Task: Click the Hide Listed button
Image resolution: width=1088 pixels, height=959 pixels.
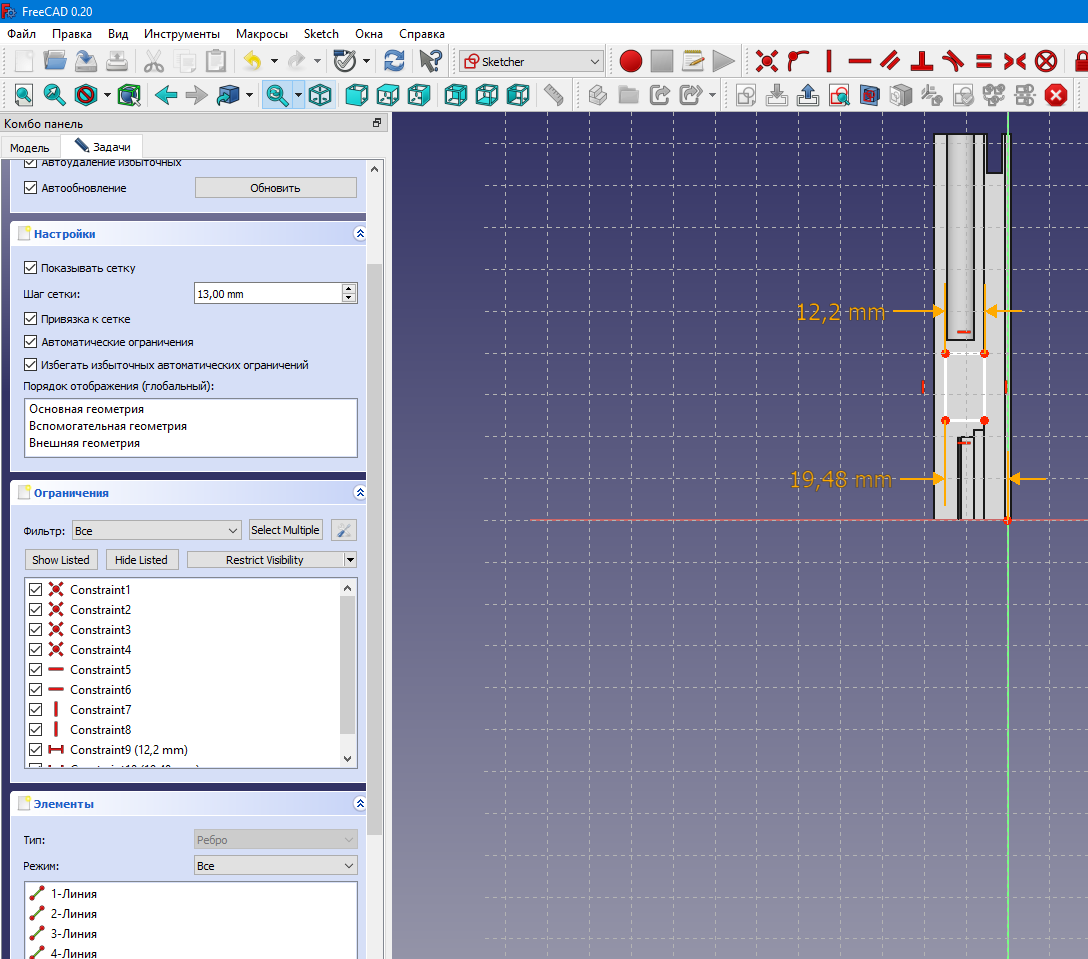Action: [141, 560]
